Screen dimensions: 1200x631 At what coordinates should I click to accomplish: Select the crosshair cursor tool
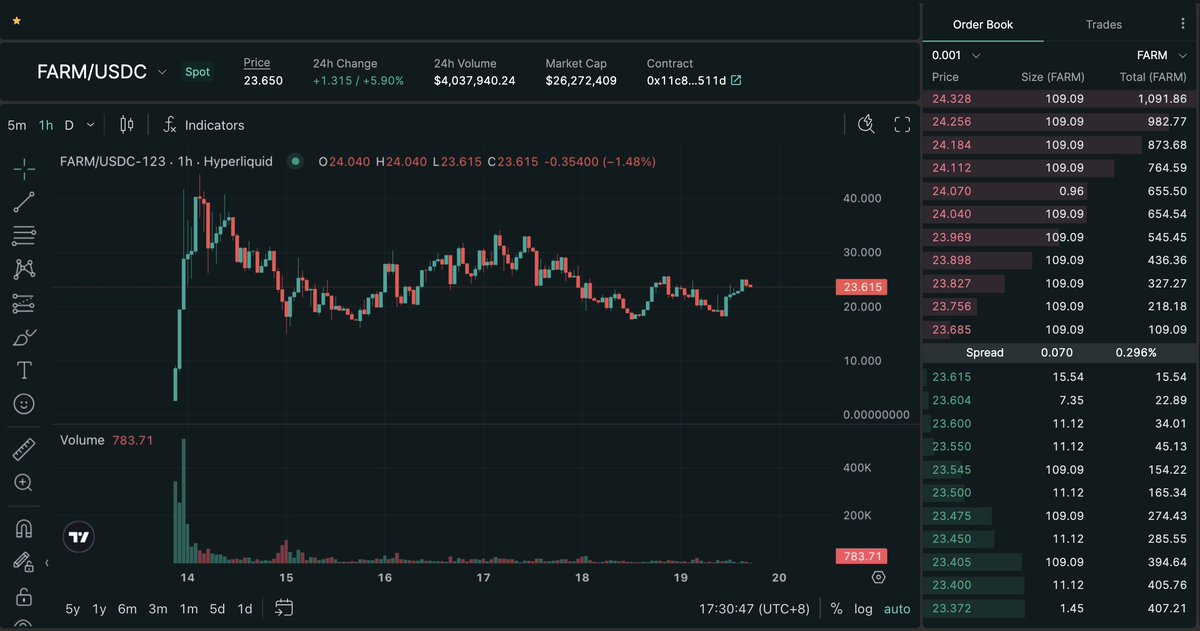pos(24,168)
